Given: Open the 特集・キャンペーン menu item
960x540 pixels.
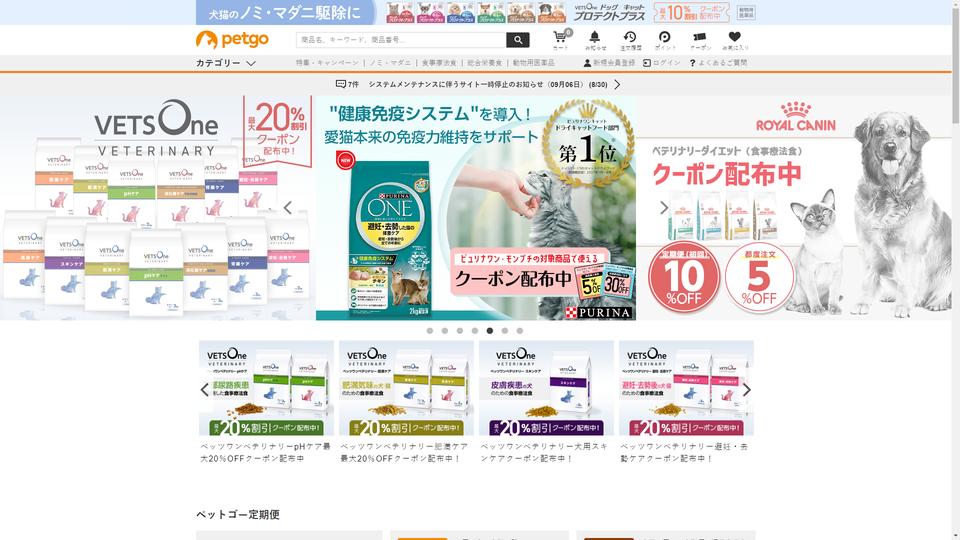Looking at the screenshot, I should (x=328, y=63).
